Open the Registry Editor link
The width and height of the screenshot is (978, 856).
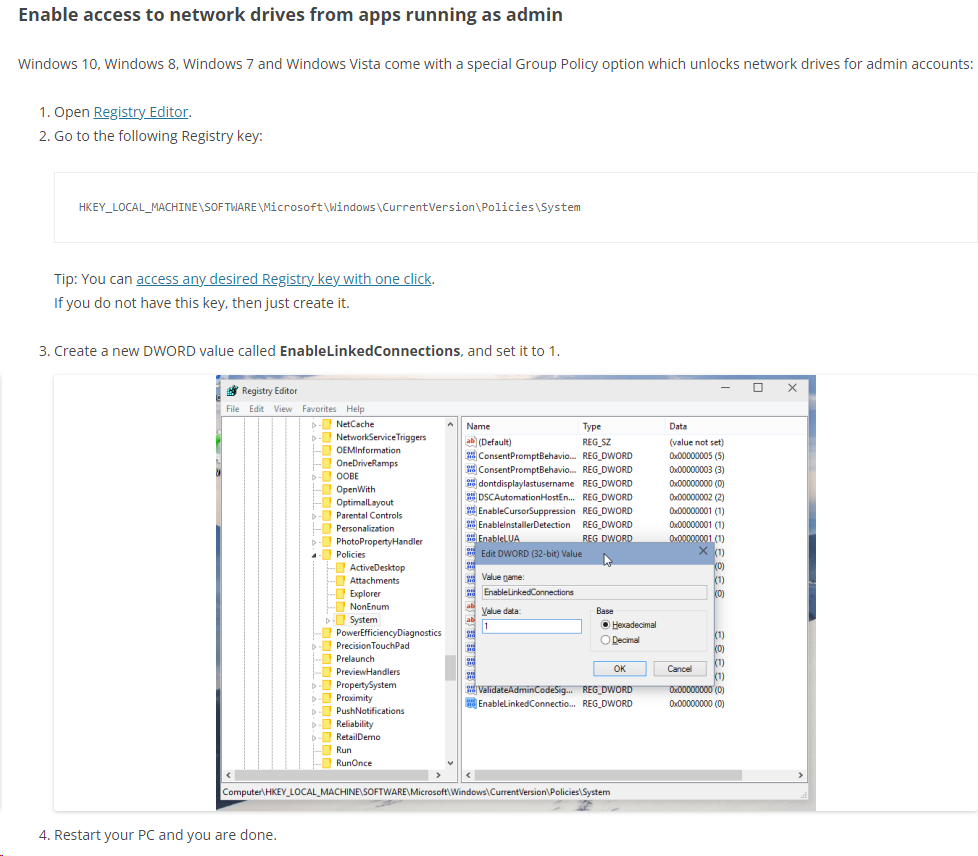(141, 112)
